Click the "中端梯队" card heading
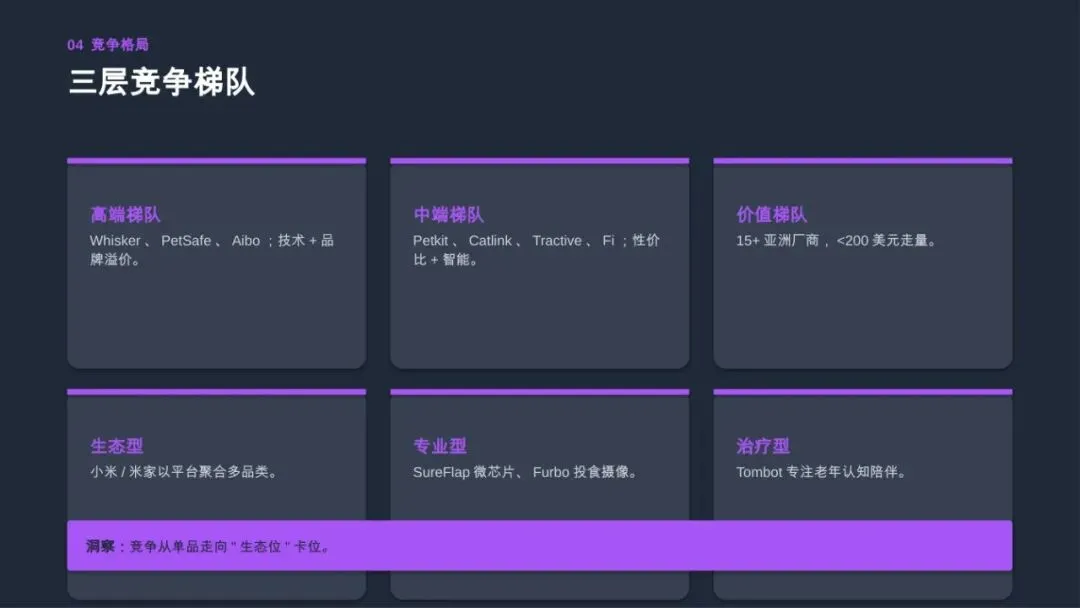 point(448,215)
